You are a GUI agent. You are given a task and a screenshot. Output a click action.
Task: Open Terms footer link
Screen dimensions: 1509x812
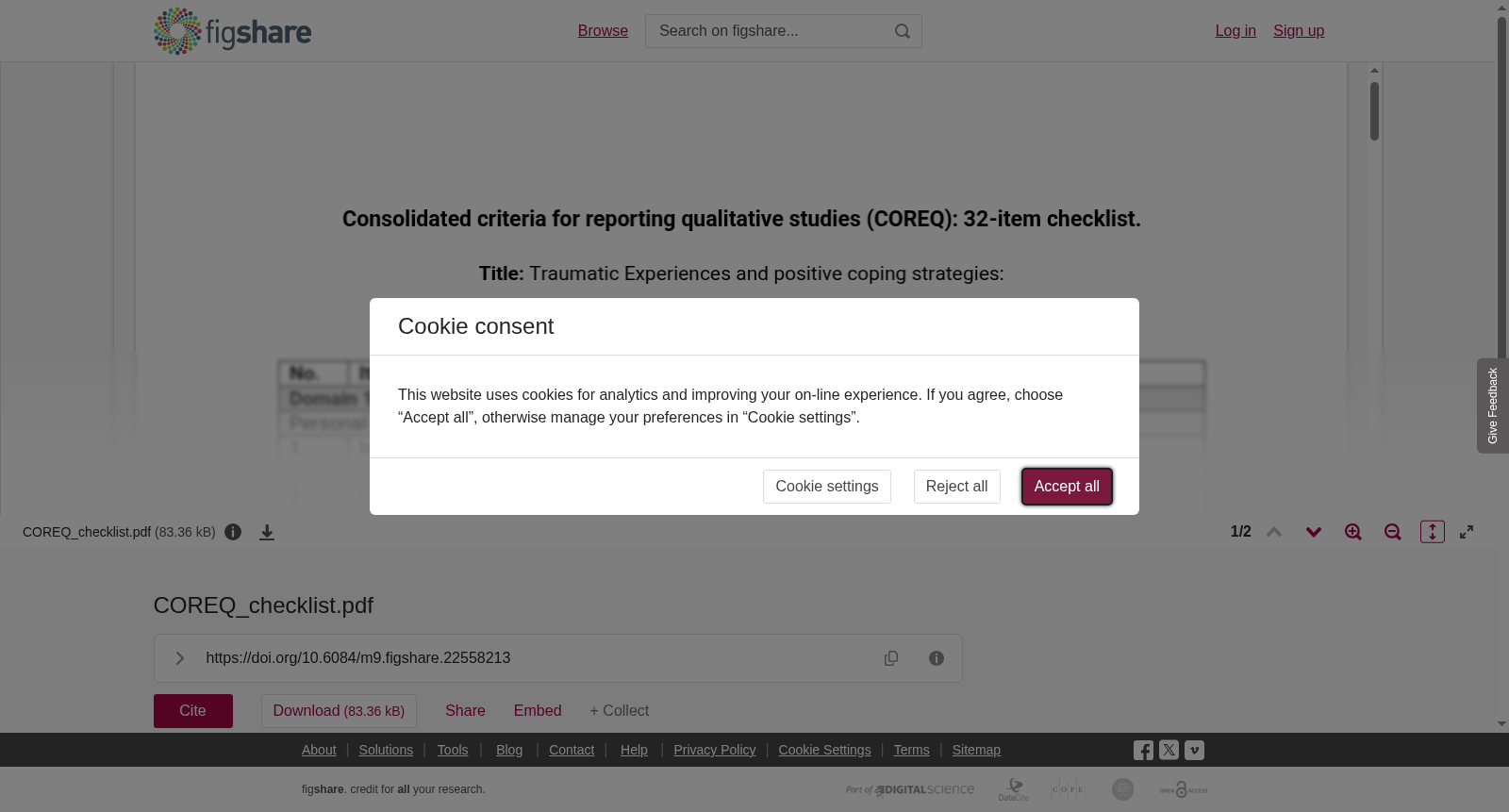click(912, 750)
